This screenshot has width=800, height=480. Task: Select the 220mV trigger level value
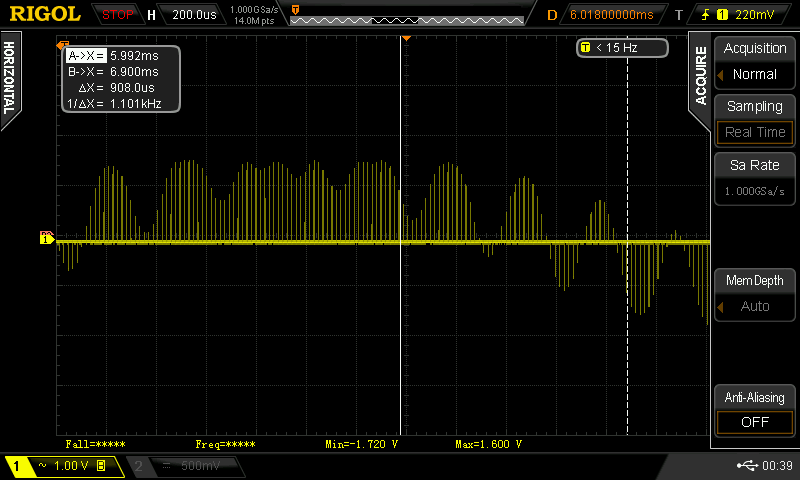(754, 15)
